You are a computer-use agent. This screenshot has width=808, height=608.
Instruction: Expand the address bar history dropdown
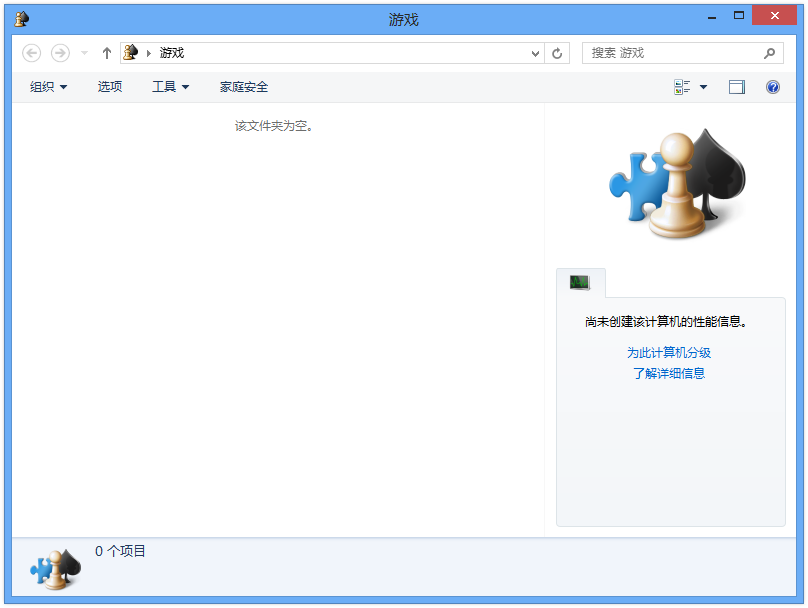click(535, 53)
